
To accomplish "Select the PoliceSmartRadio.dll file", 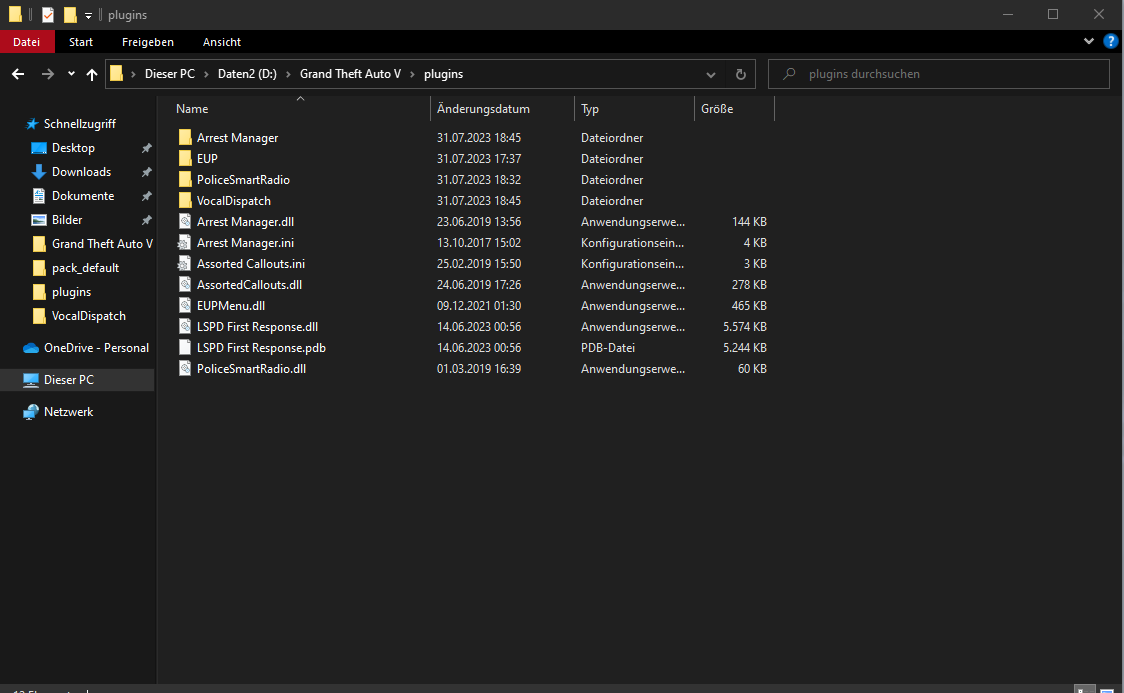I will (x=251, y=369).
